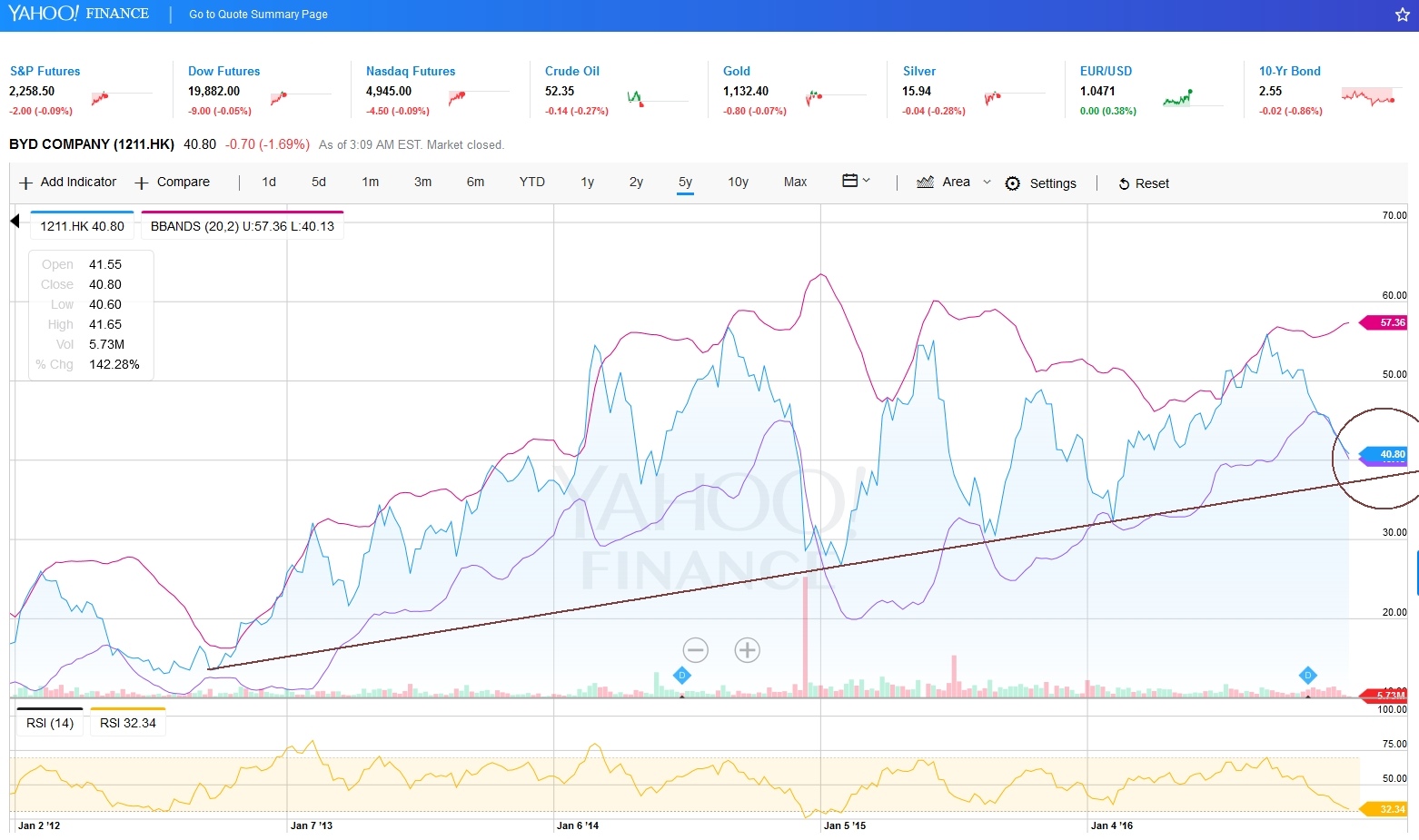Select the 1m range
The height and width of the screenshot is (840, 1419).
coord(370,182)
